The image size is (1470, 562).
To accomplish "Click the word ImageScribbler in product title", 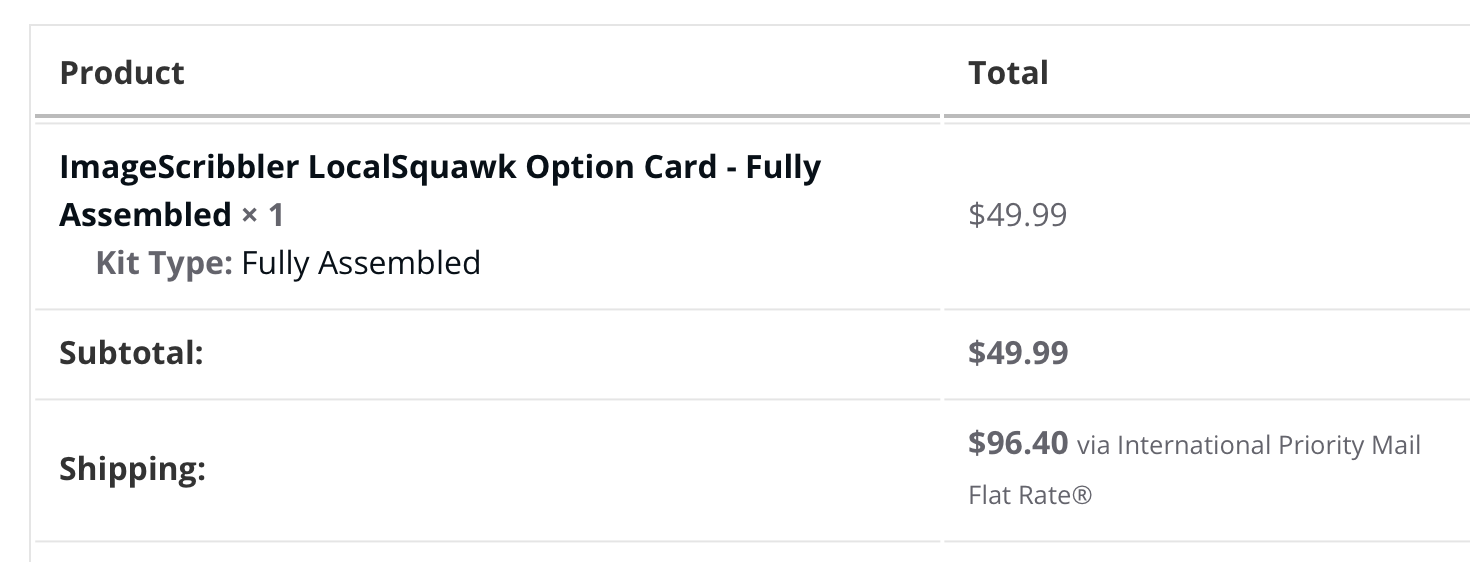I will pos(179,167).
